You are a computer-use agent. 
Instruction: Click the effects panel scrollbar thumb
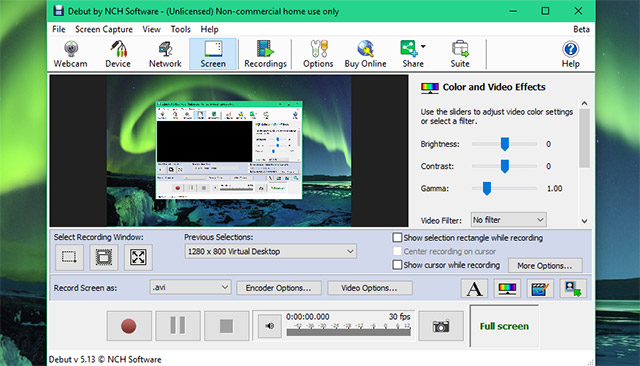pyautogui.click(x=584, y=138)
